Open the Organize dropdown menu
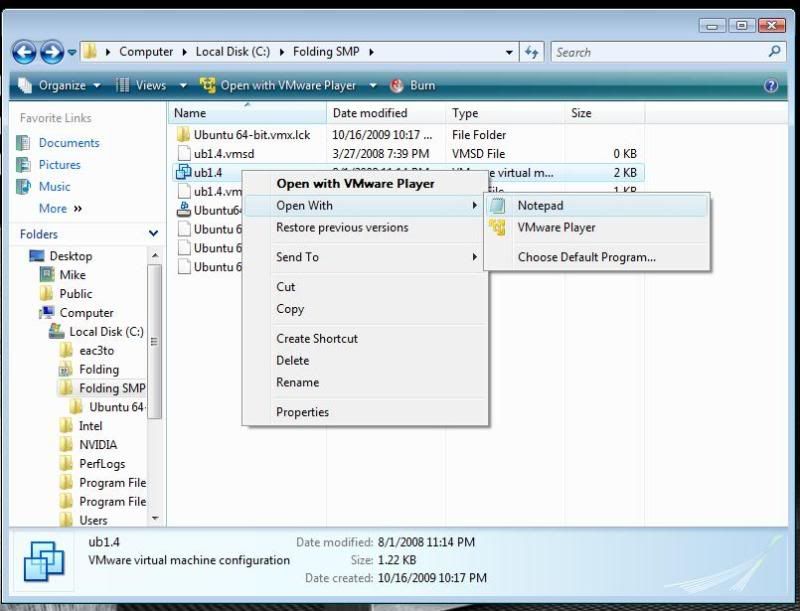Viewport: 800px width, 611px height. (60, 86)
